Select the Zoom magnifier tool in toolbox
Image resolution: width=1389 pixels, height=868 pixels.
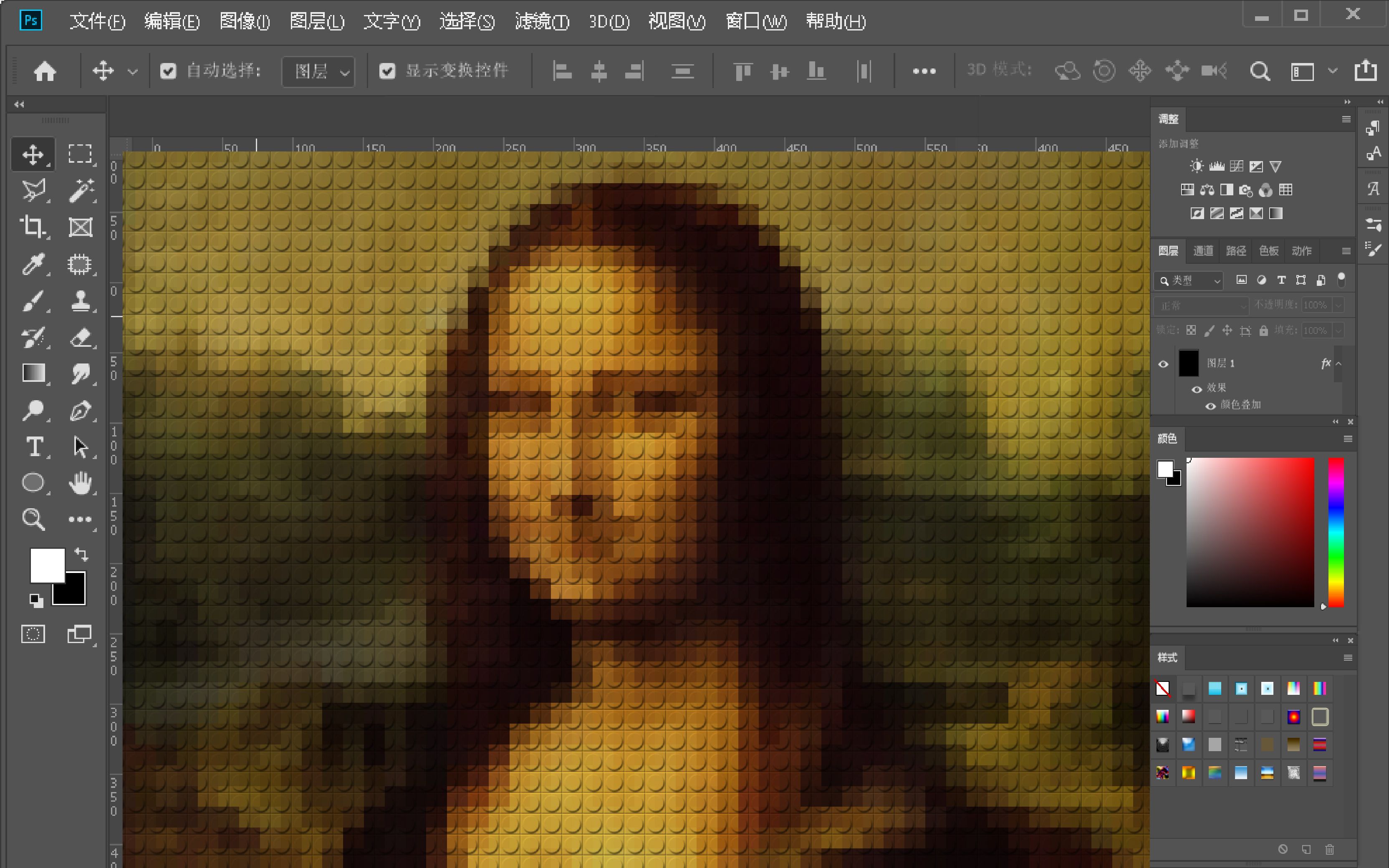pyautogui.click(x=33, y=520)
